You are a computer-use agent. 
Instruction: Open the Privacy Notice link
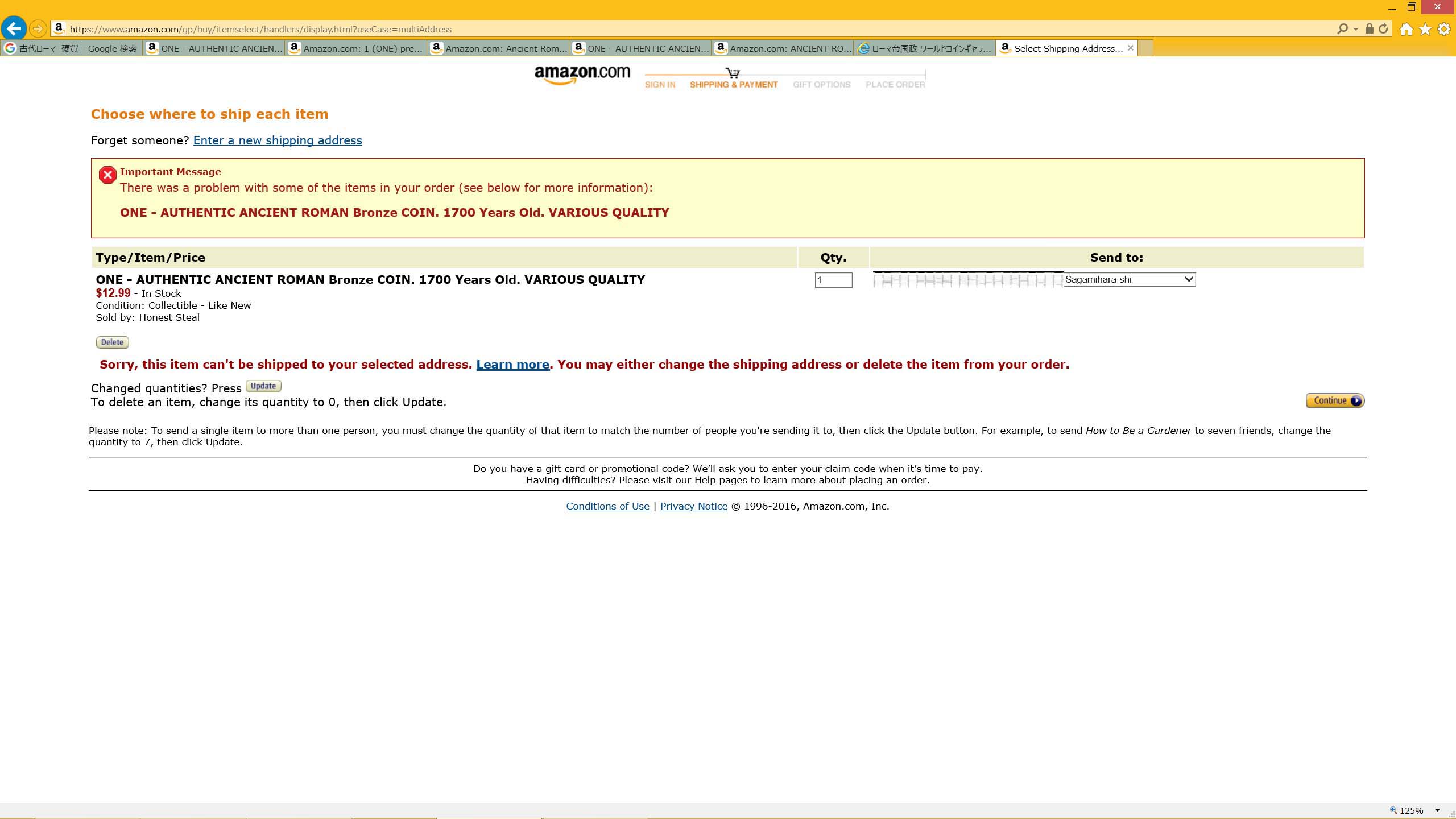coord(694,506)
